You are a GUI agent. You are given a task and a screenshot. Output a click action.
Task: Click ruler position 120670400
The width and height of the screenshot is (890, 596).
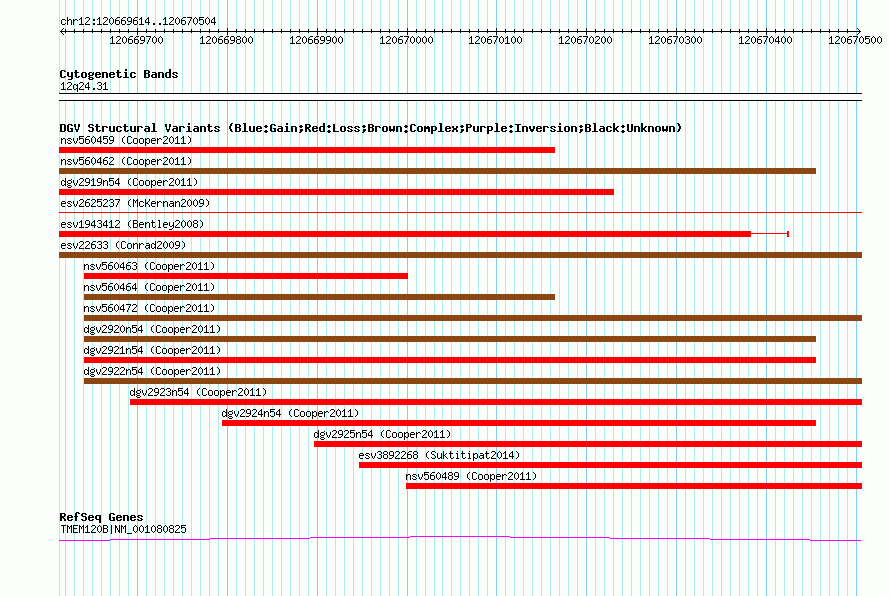765,40
